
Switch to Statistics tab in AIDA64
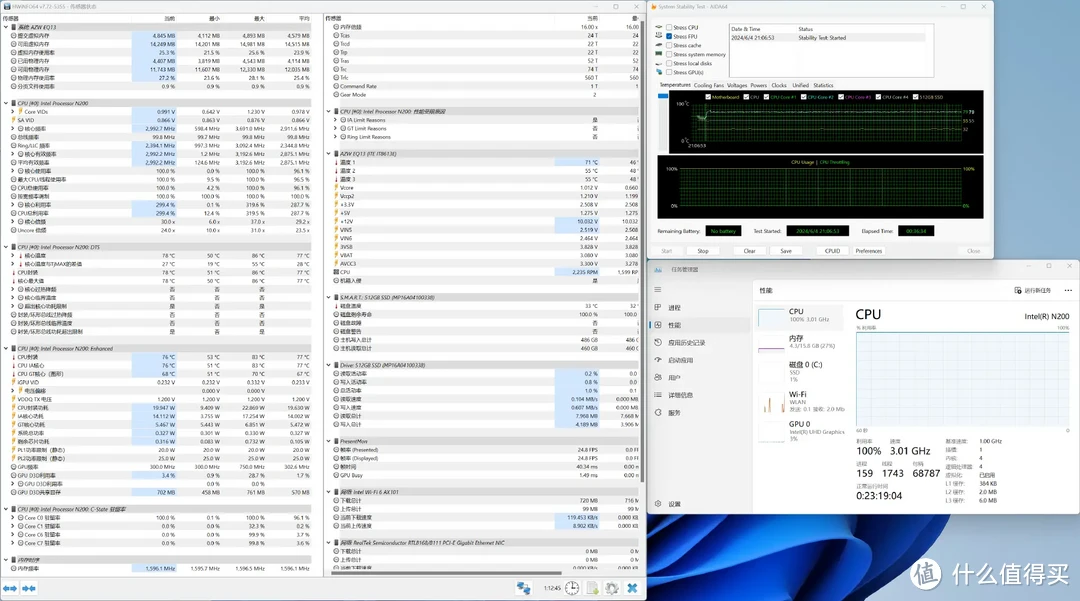(x=823, y=85)
